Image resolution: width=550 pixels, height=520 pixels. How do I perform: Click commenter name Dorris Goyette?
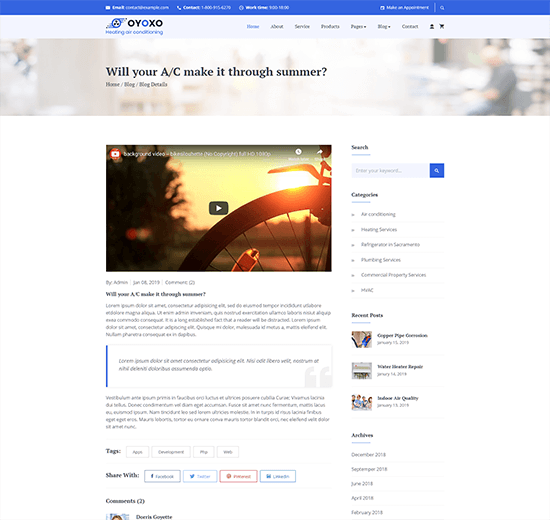pyautogui.click(x=154, y=517)
